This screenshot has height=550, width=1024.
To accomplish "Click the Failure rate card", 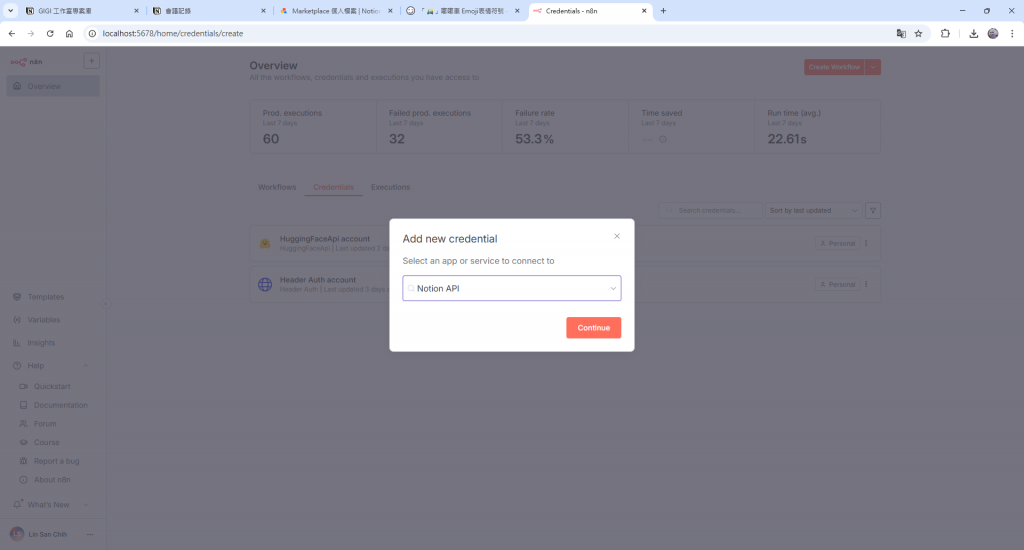I will (x=566, y=127).
